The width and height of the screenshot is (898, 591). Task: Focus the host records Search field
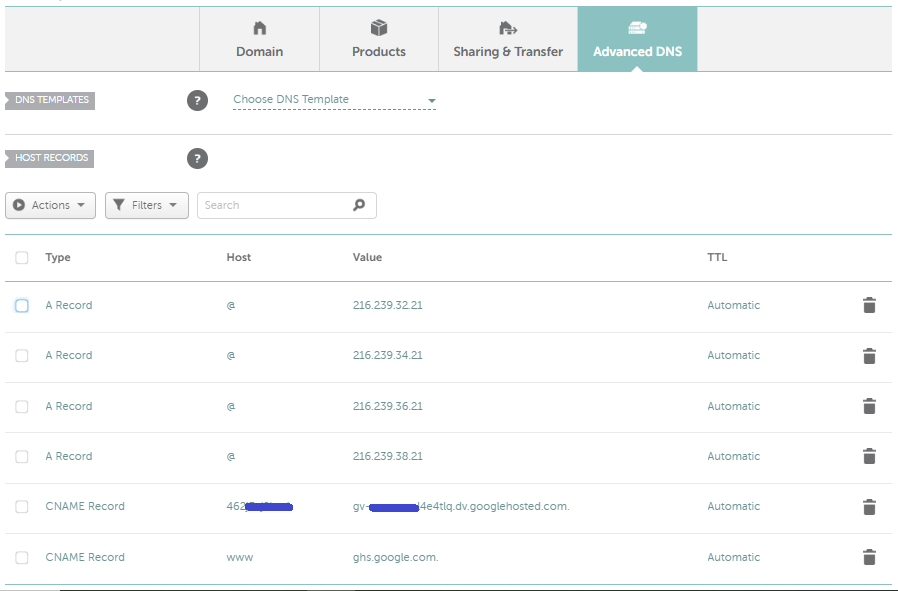pos(286,205)
